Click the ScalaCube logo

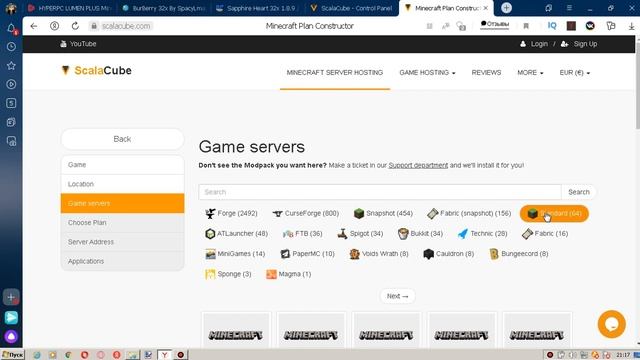click(x=97, y=71)
